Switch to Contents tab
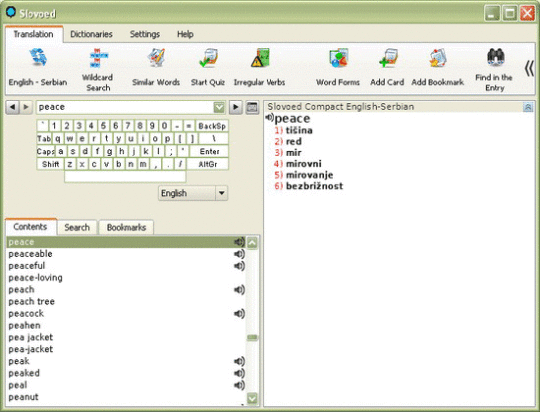This screenshot has height=412, width=540. point(30,227)
